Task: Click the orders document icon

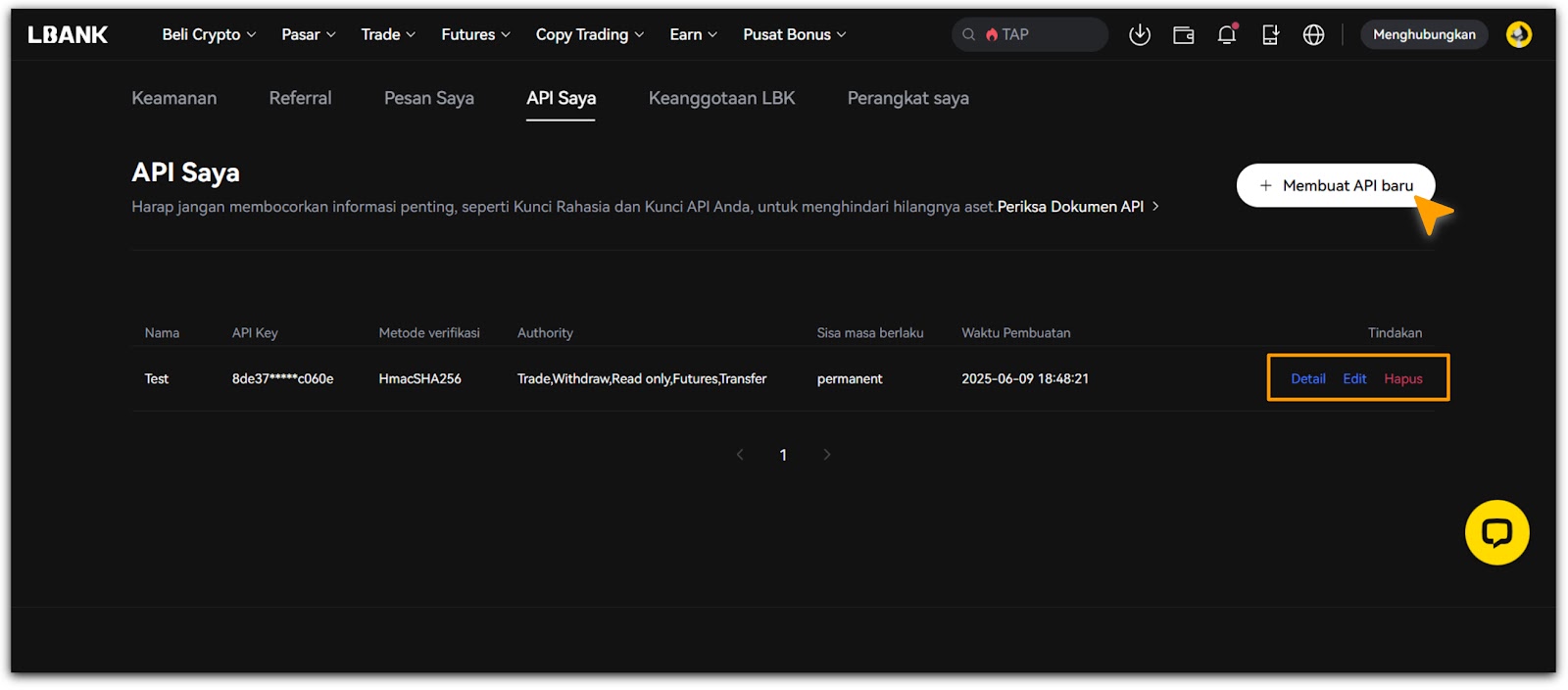Action: (1270, 34)
